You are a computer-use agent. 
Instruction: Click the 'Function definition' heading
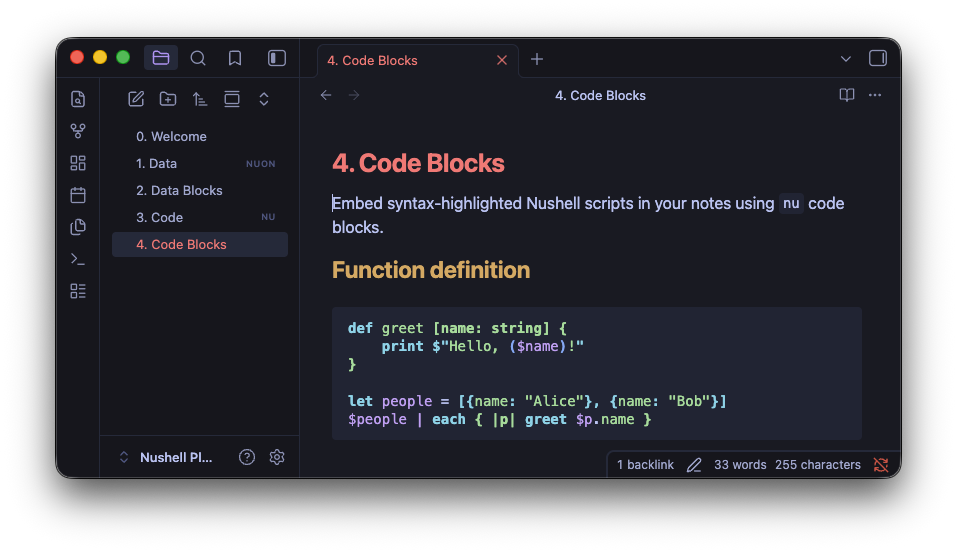click(x=431, y=270)
